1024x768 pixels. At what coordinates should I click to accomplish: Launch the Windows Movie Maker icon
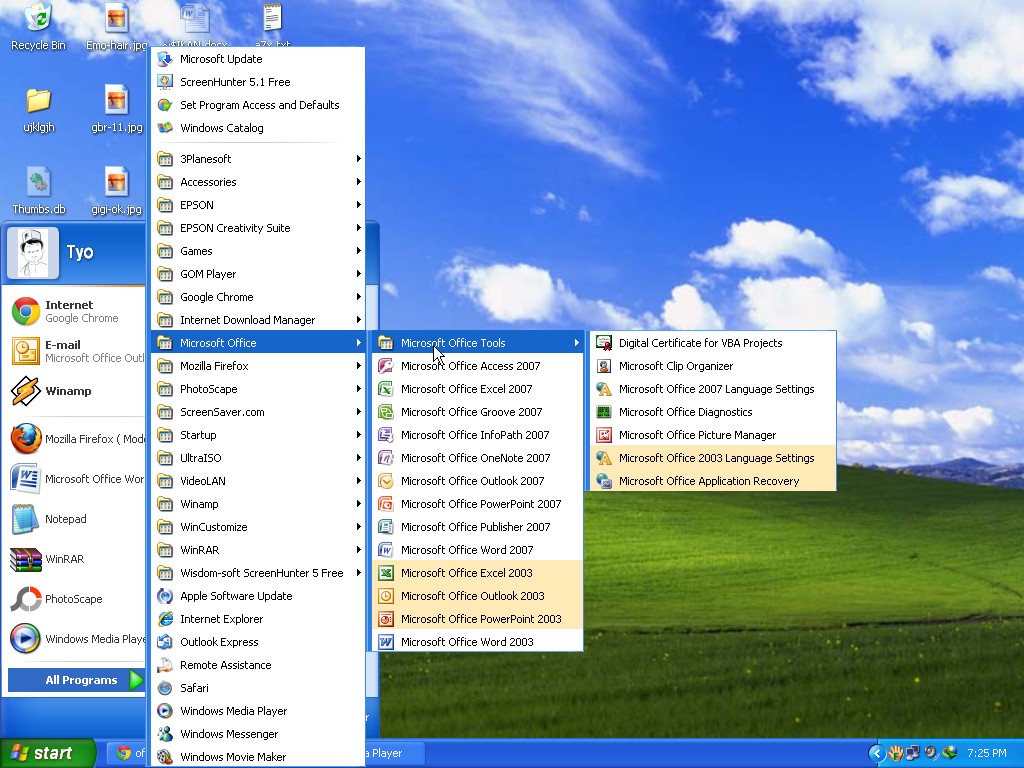click(165, 757)
